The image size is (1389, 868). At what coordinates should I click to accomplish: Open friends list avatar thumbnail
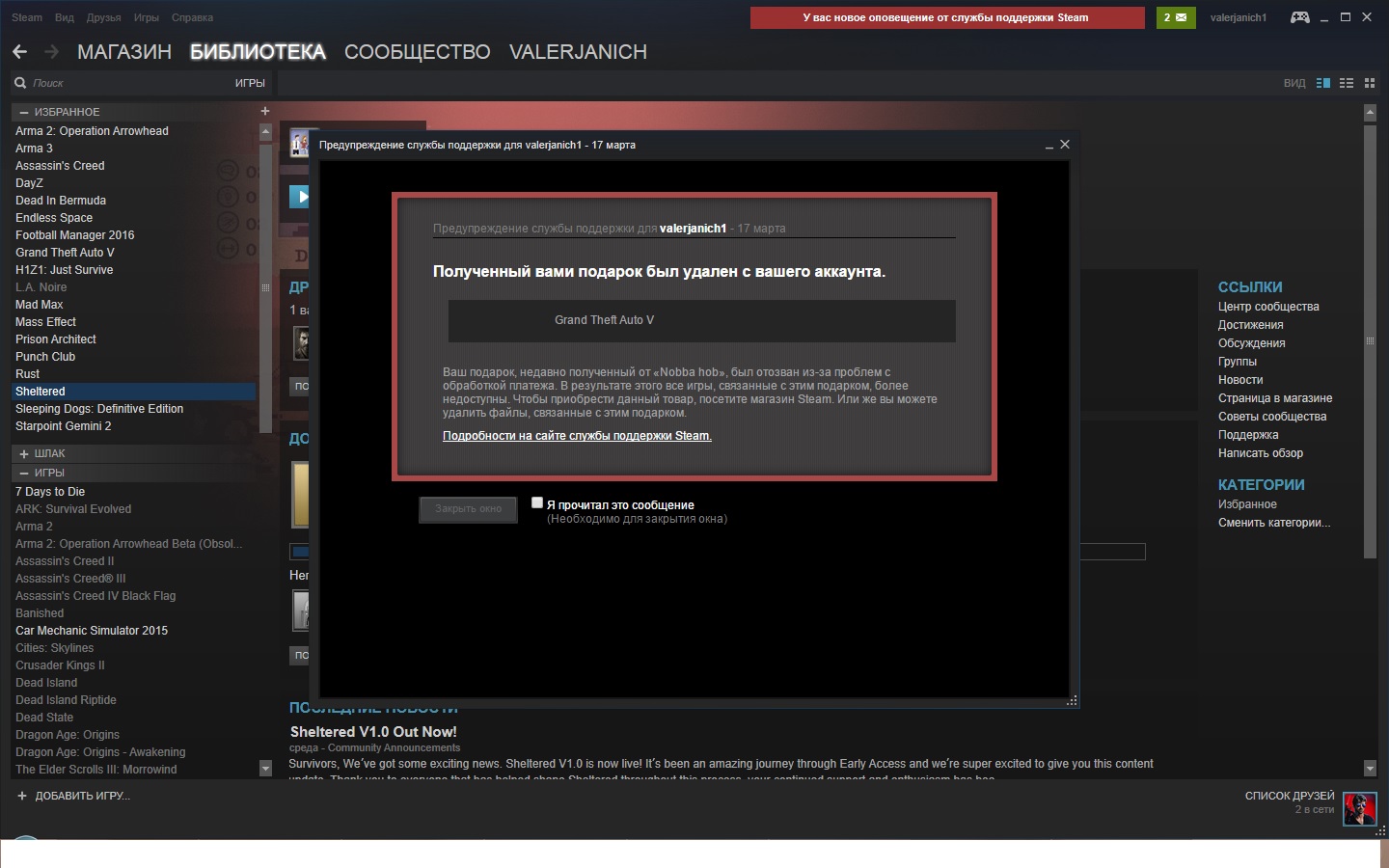1360,809
